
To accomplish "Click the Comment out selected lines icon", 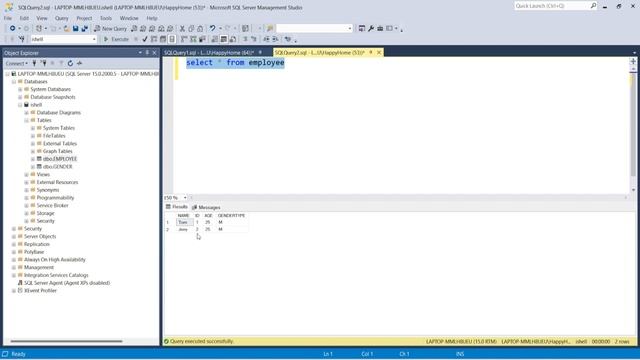I will pos(245,39).
